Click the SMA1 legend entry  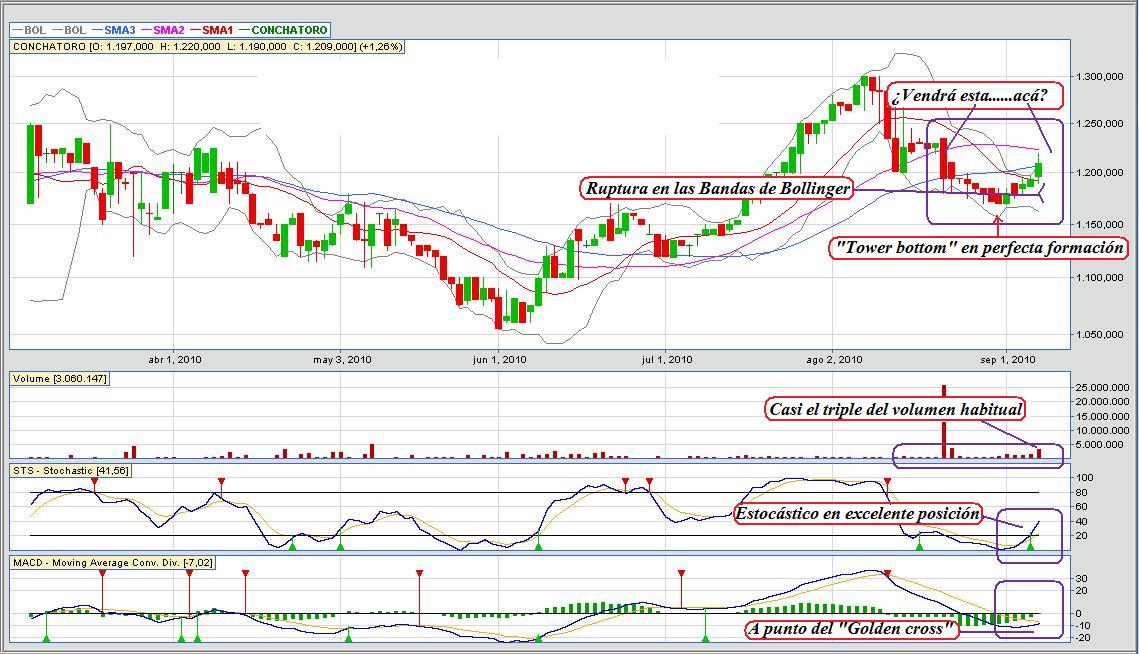tap(211, 30)
